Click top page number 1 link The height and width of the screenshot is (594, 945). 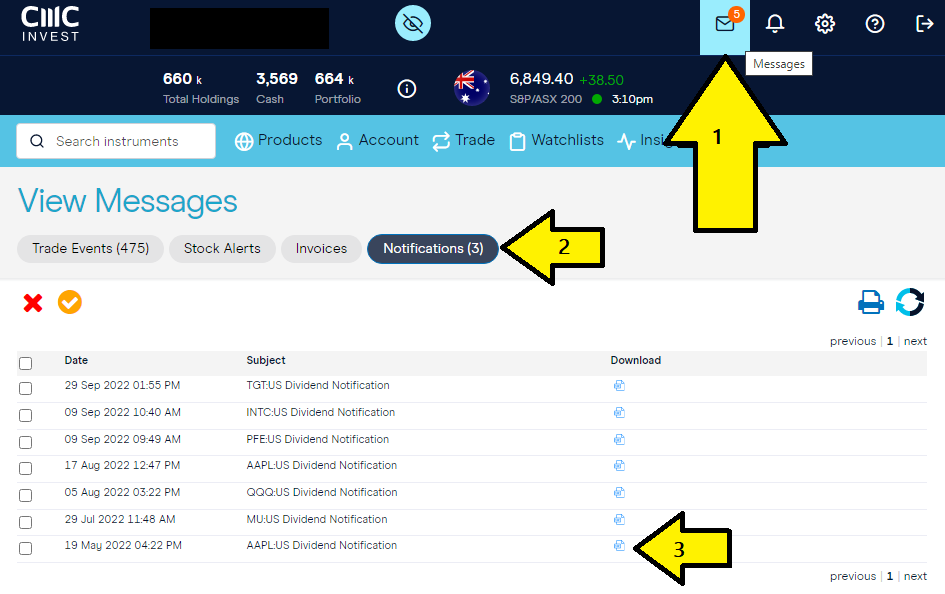click(890, 342)
